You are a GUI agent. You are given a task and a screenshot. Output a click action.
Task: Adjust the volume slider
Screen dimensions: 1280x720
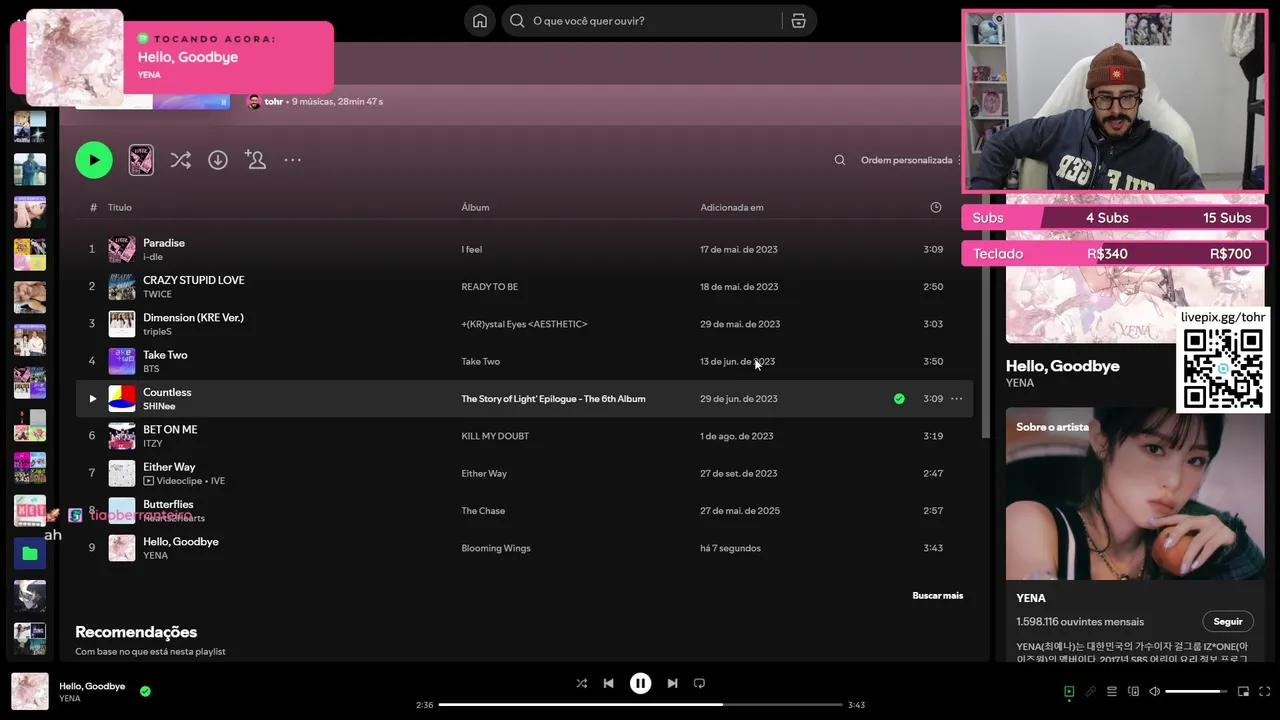[x=1196, y=691]
